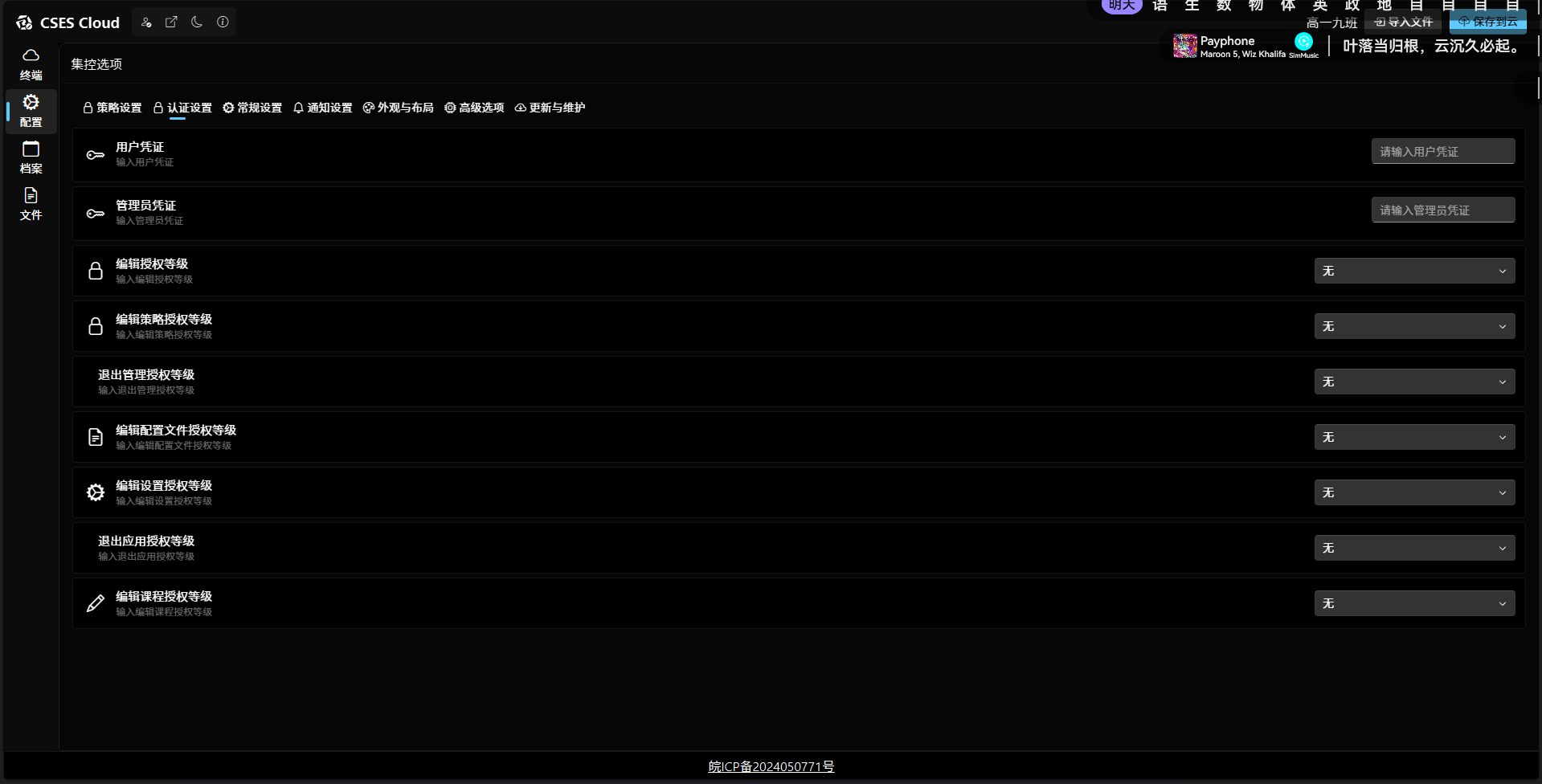The height and width of the screenshot is (784, 1542).
Task: Switch to the 外观与布局 tab
Action: tap(399, 108)
